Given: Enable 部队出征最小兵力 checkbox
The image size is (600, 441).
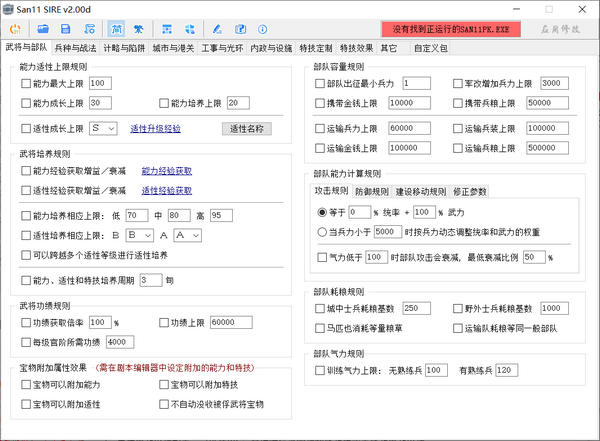Looking at the screenshot, I should (x=320, y=83).
